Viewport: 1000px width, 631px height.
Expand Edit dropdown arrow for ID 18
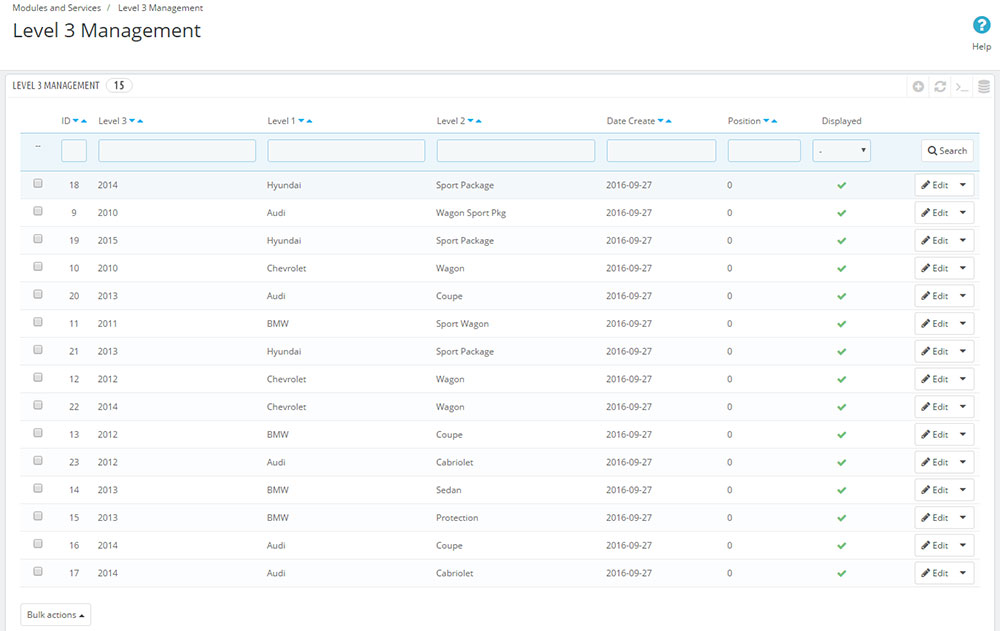pos(962,185)
